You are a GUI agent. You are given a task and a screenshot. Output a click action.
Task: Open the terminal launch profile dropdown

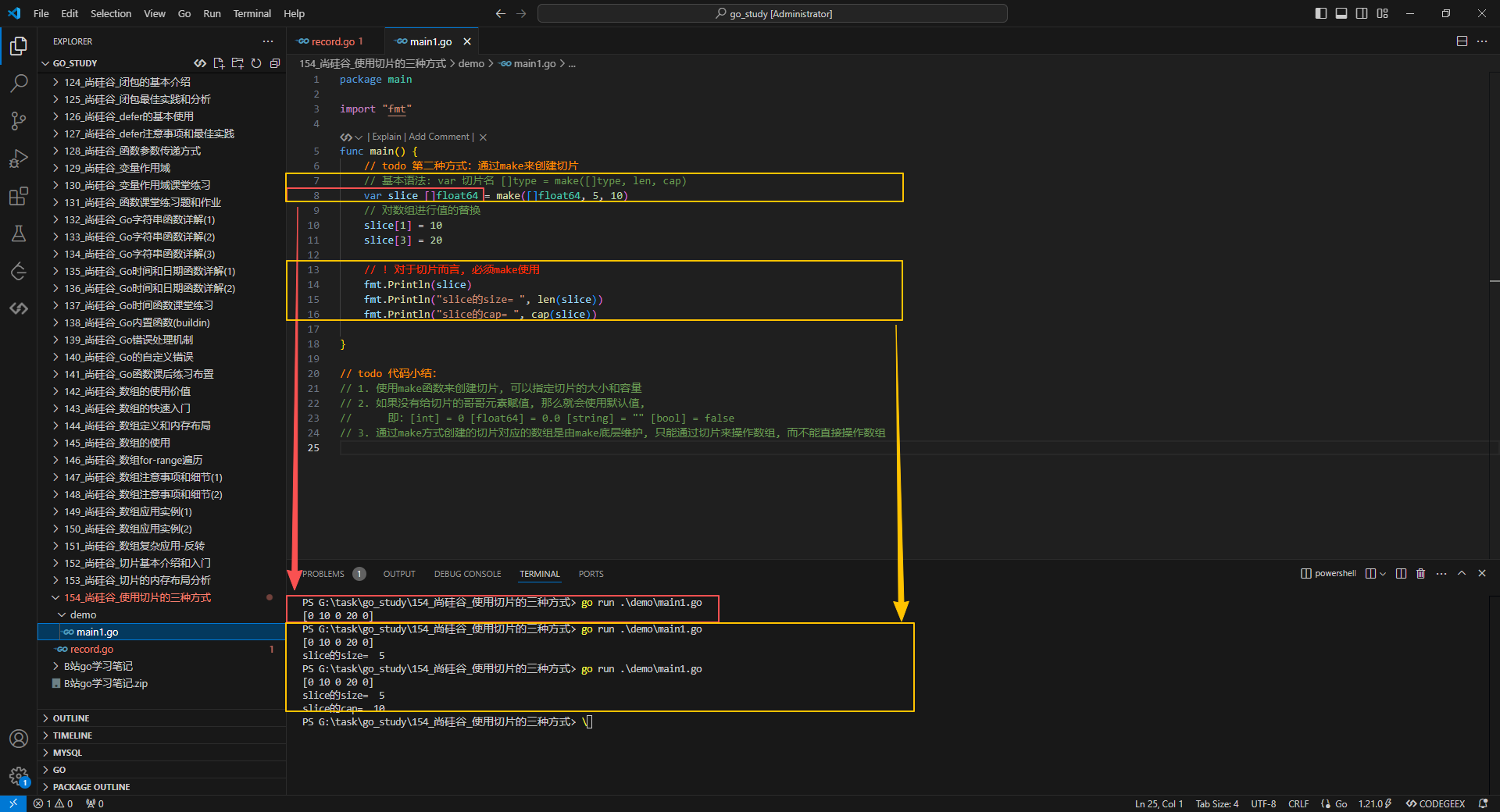(1383, 574)
